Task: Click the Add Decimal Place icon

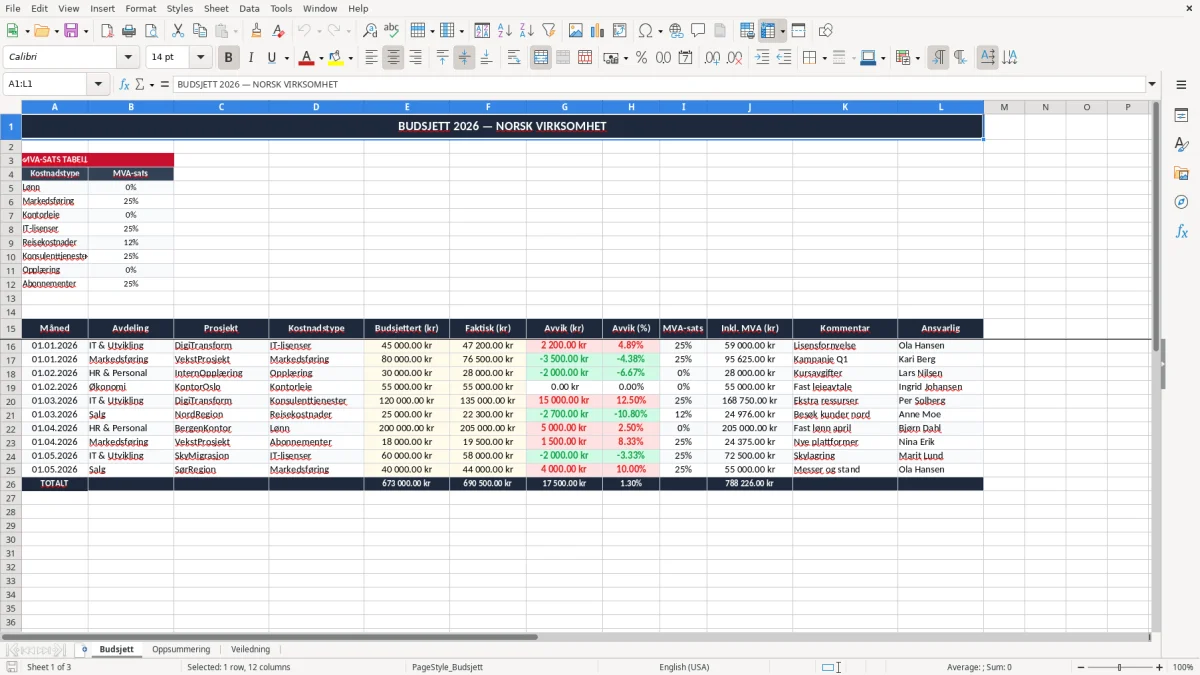Action: (x=713, y=58)
